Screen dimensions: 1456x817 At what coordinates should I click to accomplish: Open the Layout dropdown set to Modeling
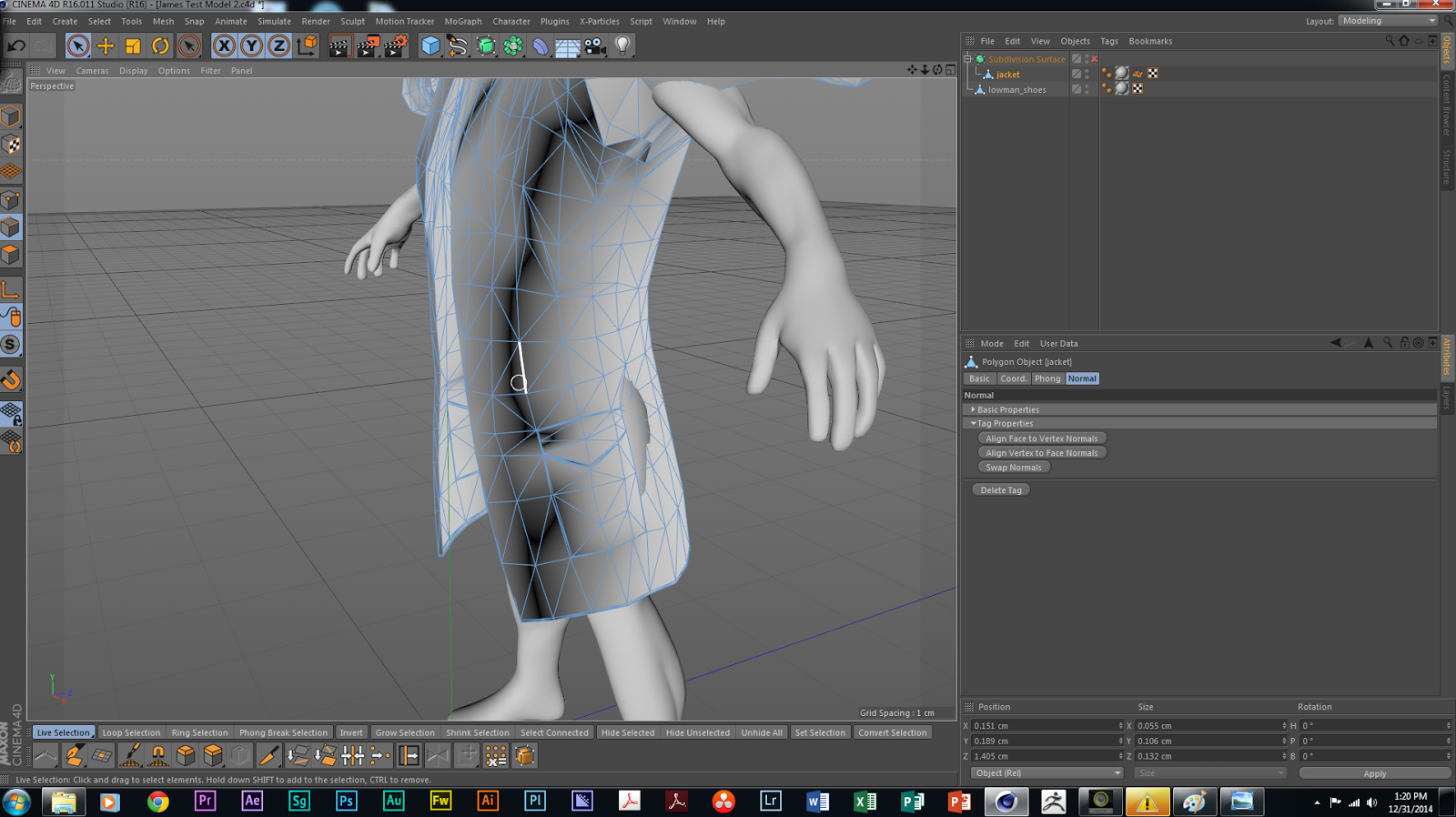[x=1388, y=21]
